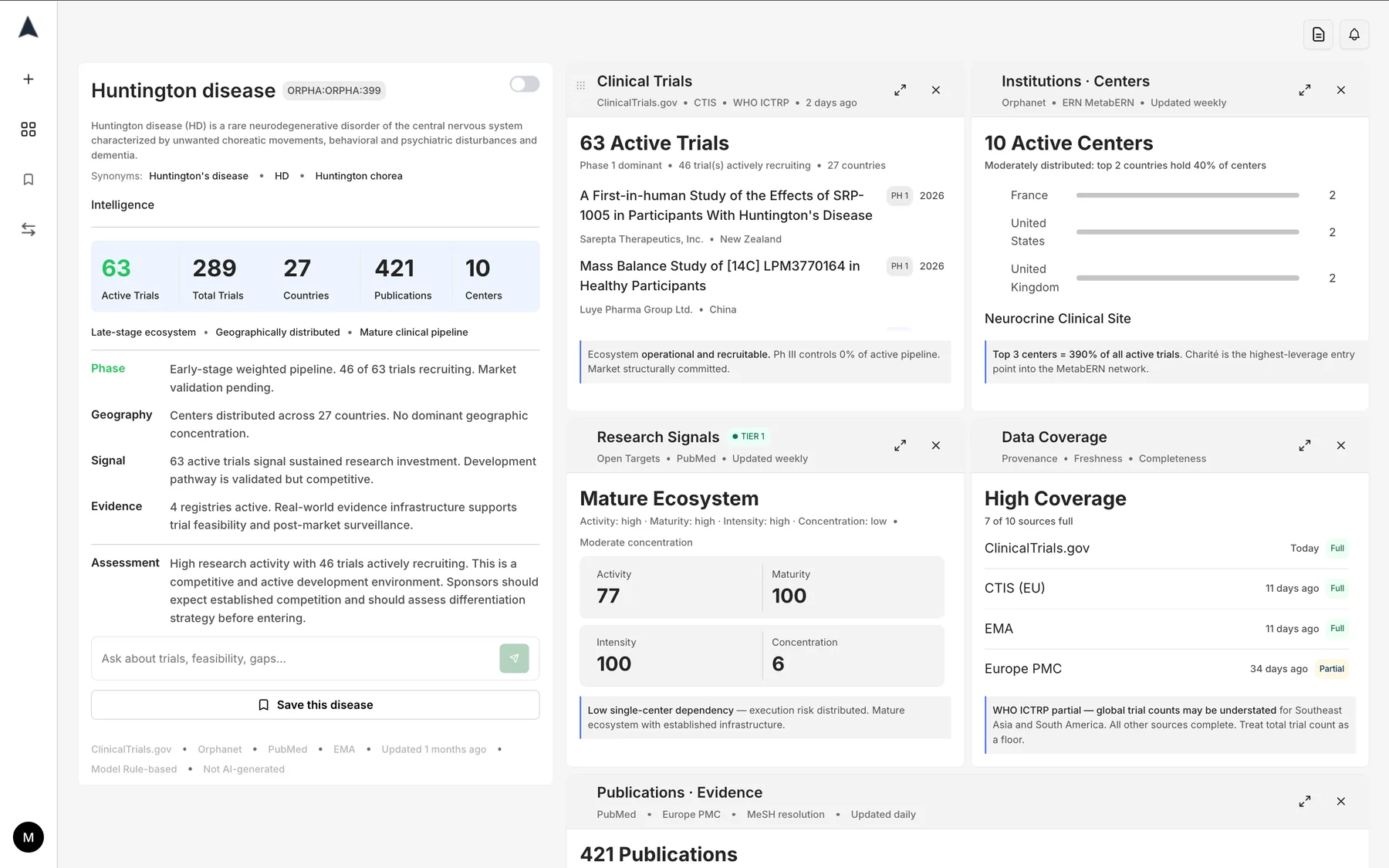Expand the Institutions · Centers panel
The image size is (1389, 868).
click(x=1305, y=90)
